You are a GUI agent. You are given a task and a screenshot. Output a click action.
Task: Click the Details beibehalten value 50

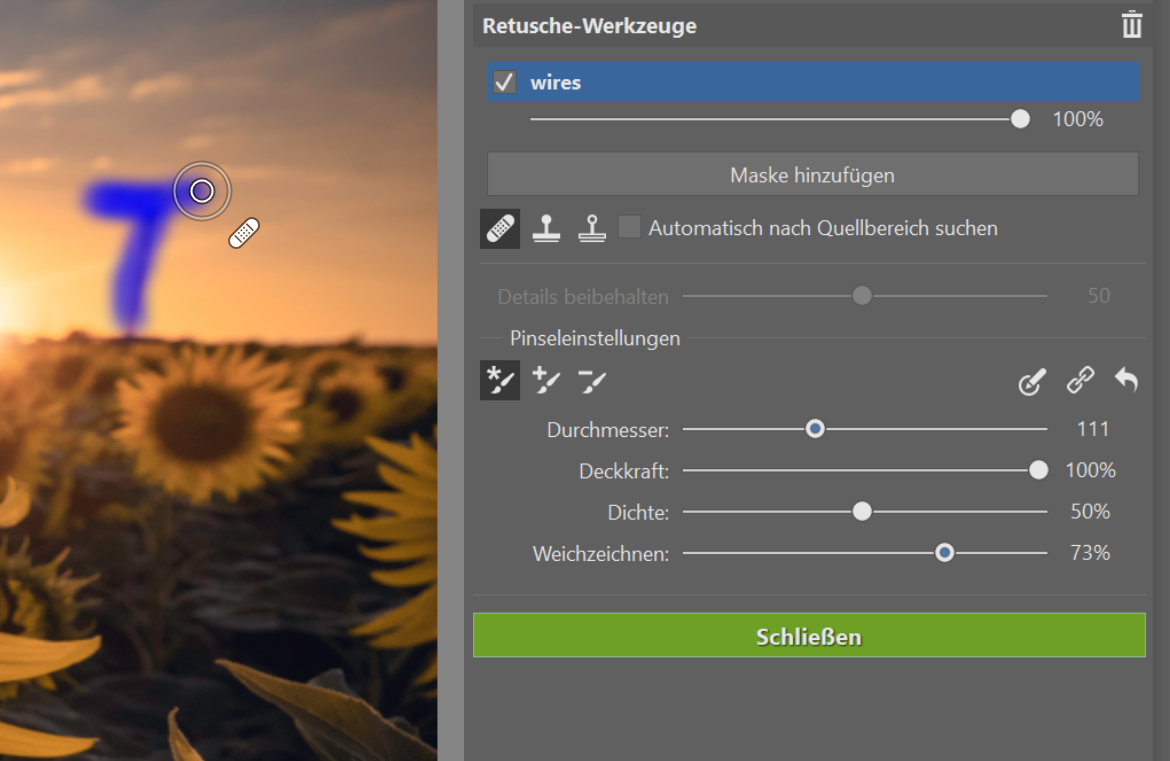coord(1098,296)
